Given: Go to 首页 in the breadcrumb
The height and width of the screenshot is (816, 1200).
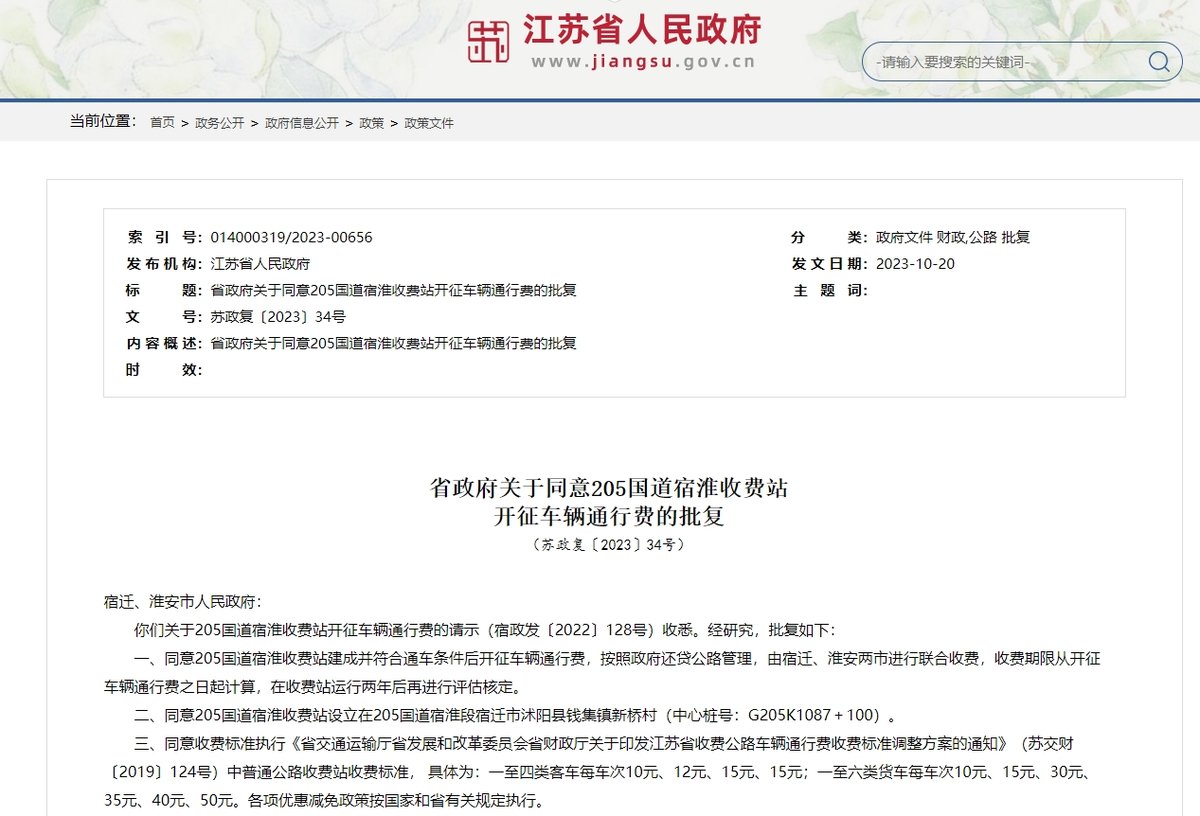Looking at the screenshot, I should (162, 123).
